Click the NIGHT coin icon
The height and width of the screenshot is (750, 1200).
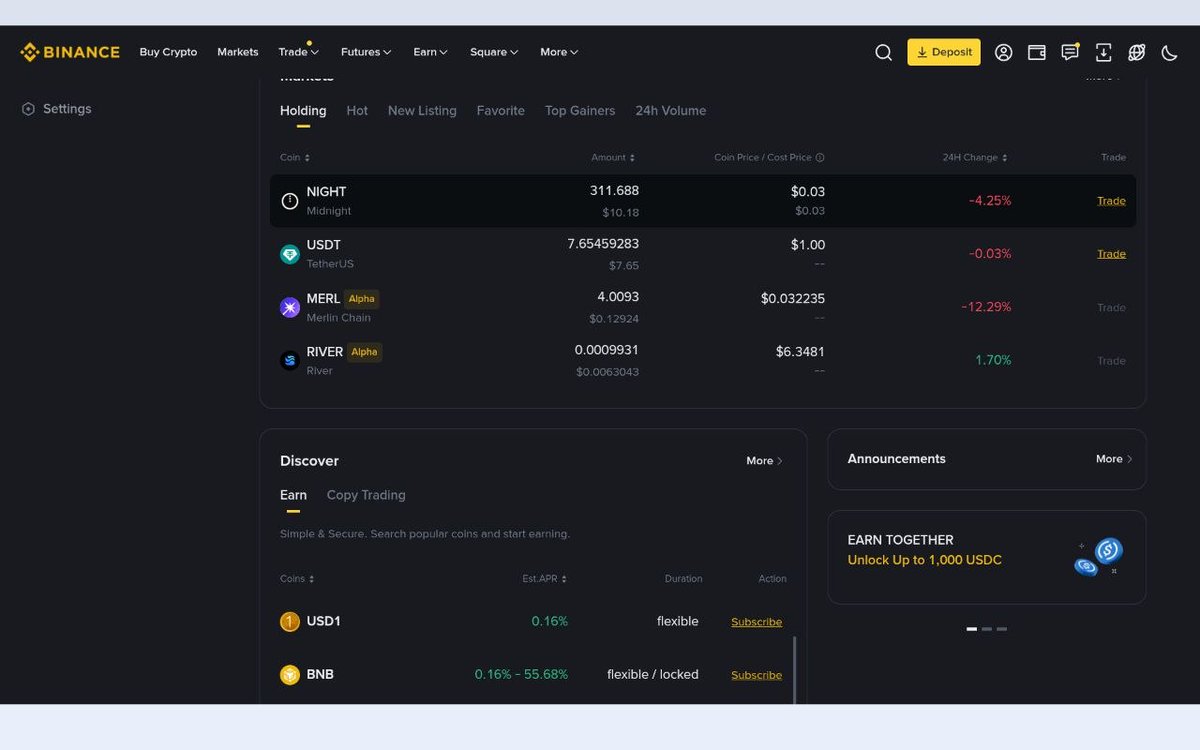[x=290, y=201]
